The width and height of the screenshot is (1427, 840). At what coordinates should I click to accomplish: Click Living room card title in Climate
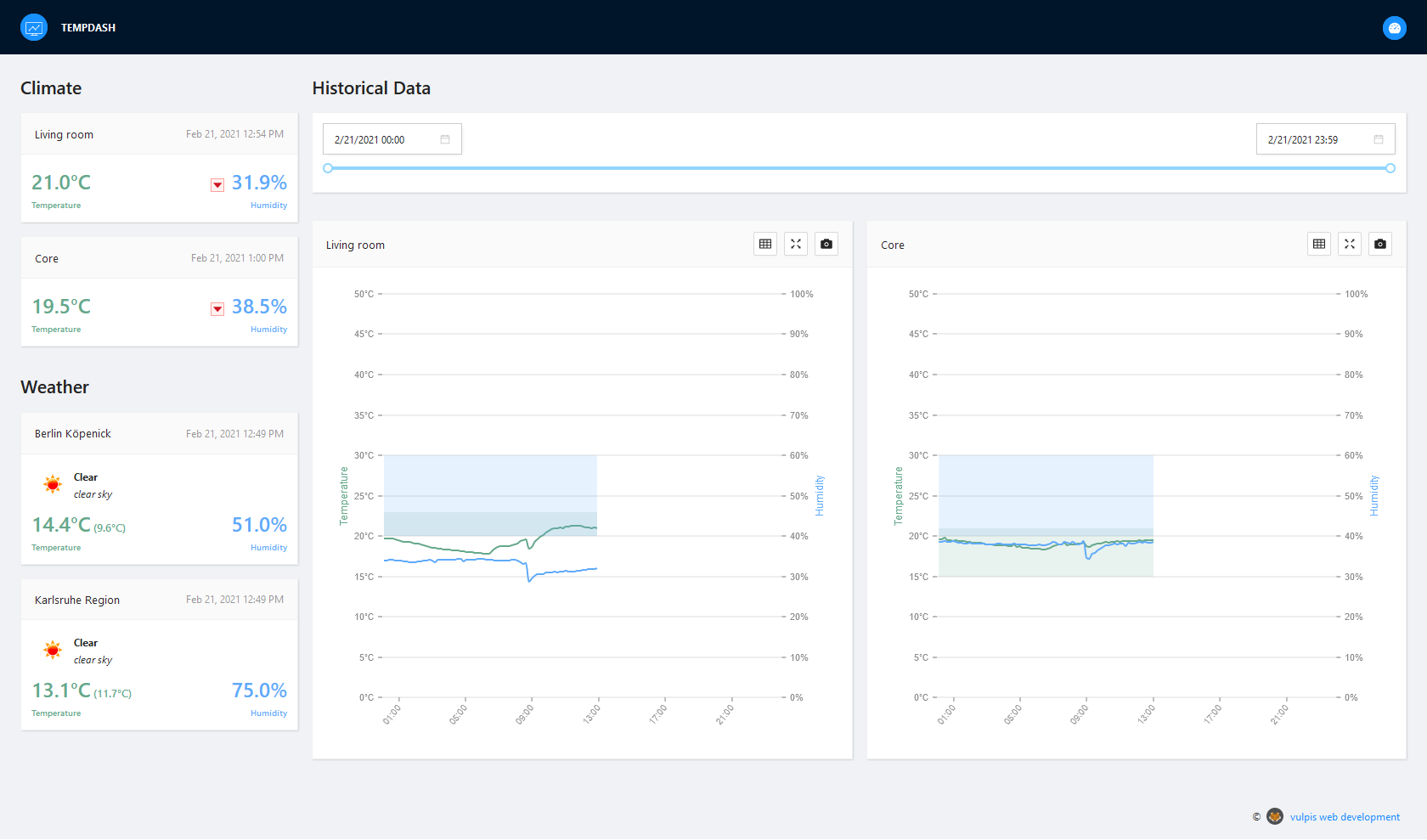(64, 134)
